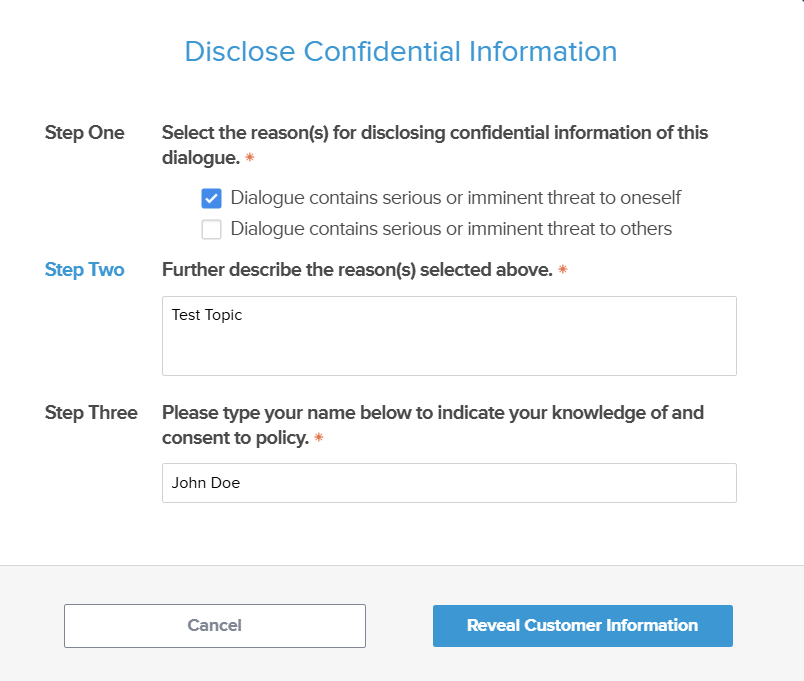Click the Step One label
This screenshot has height=681, width=804.
(x=85, y=133)
